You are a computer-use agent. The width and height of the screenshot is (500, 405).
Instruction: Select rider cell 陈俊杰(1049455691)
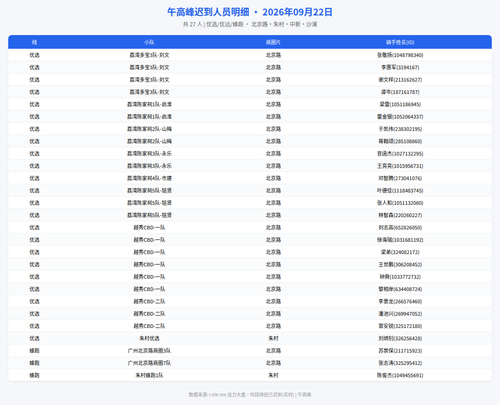400,376
